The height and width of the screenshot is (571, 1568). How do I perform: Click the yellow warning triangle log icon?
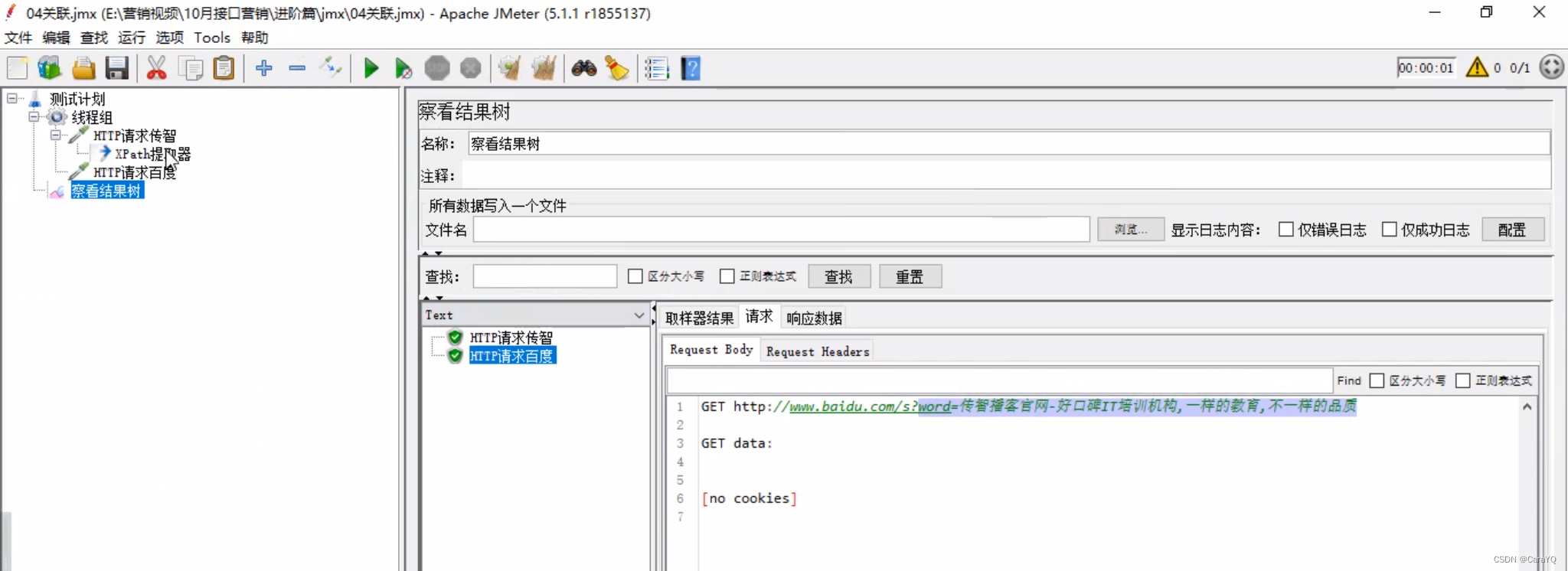[1477, 67]
